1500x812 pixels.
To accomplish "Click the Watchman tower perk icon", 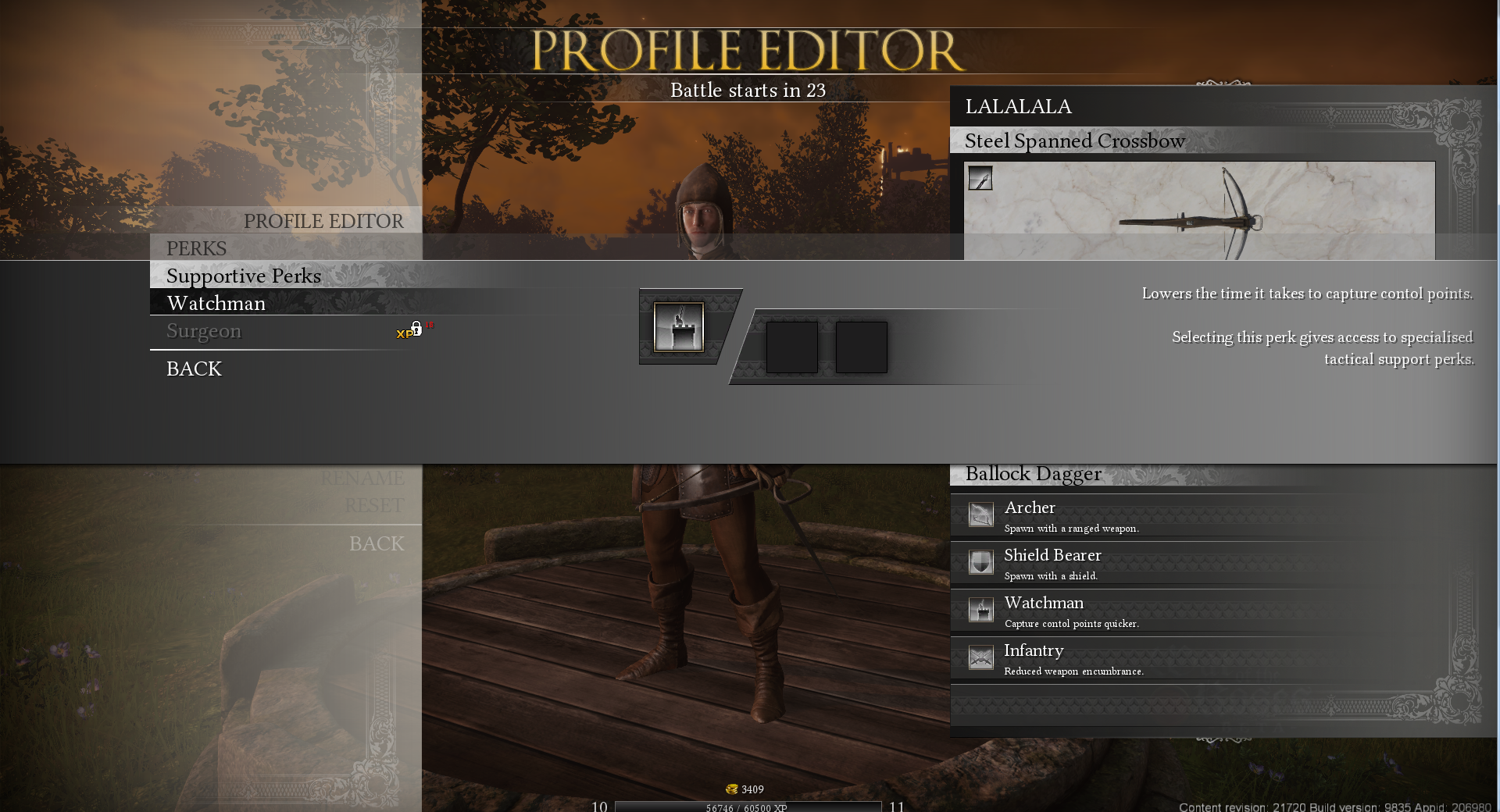I will [678, 327].
